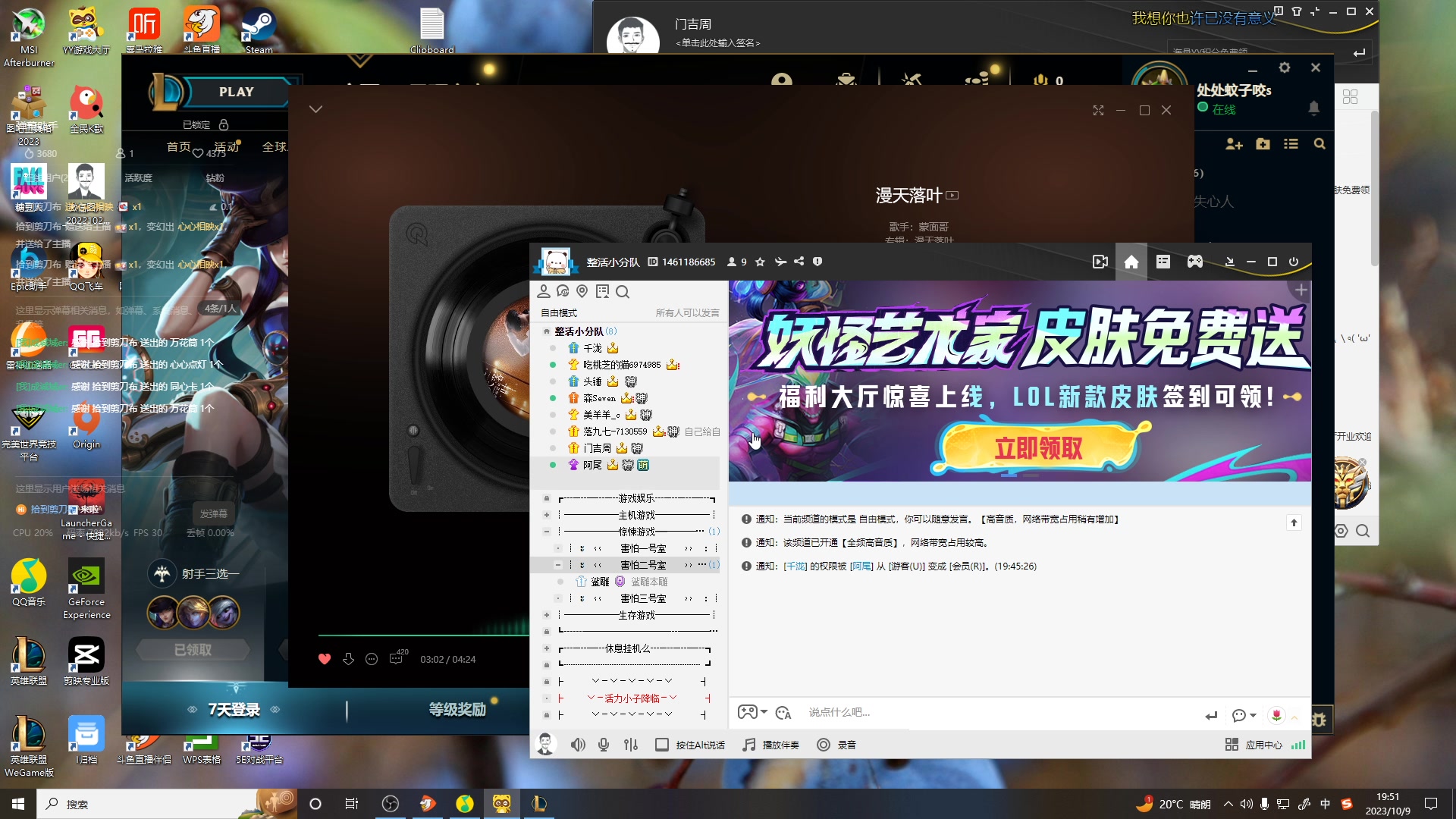Switch to the home tab in YY header
1456x819 pixels.
click(x=1131, y=262)
